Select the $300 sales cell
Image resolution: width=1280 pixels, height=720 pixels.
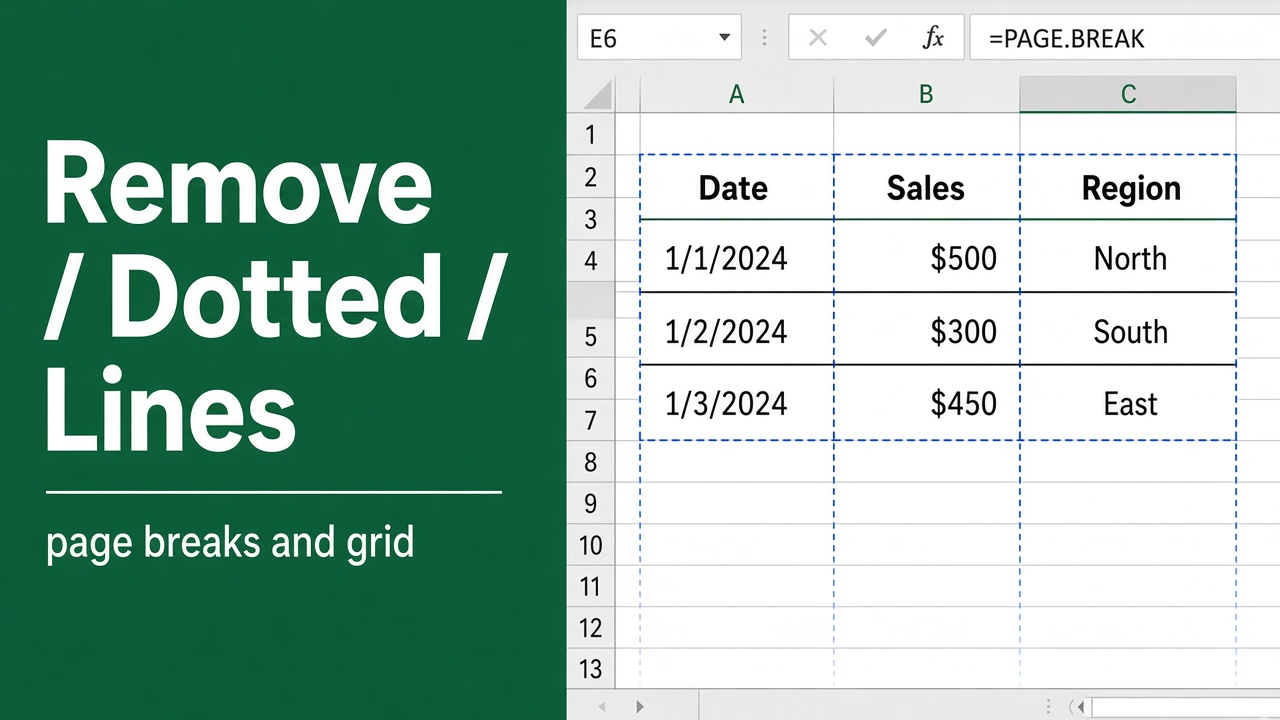[927, 330]
